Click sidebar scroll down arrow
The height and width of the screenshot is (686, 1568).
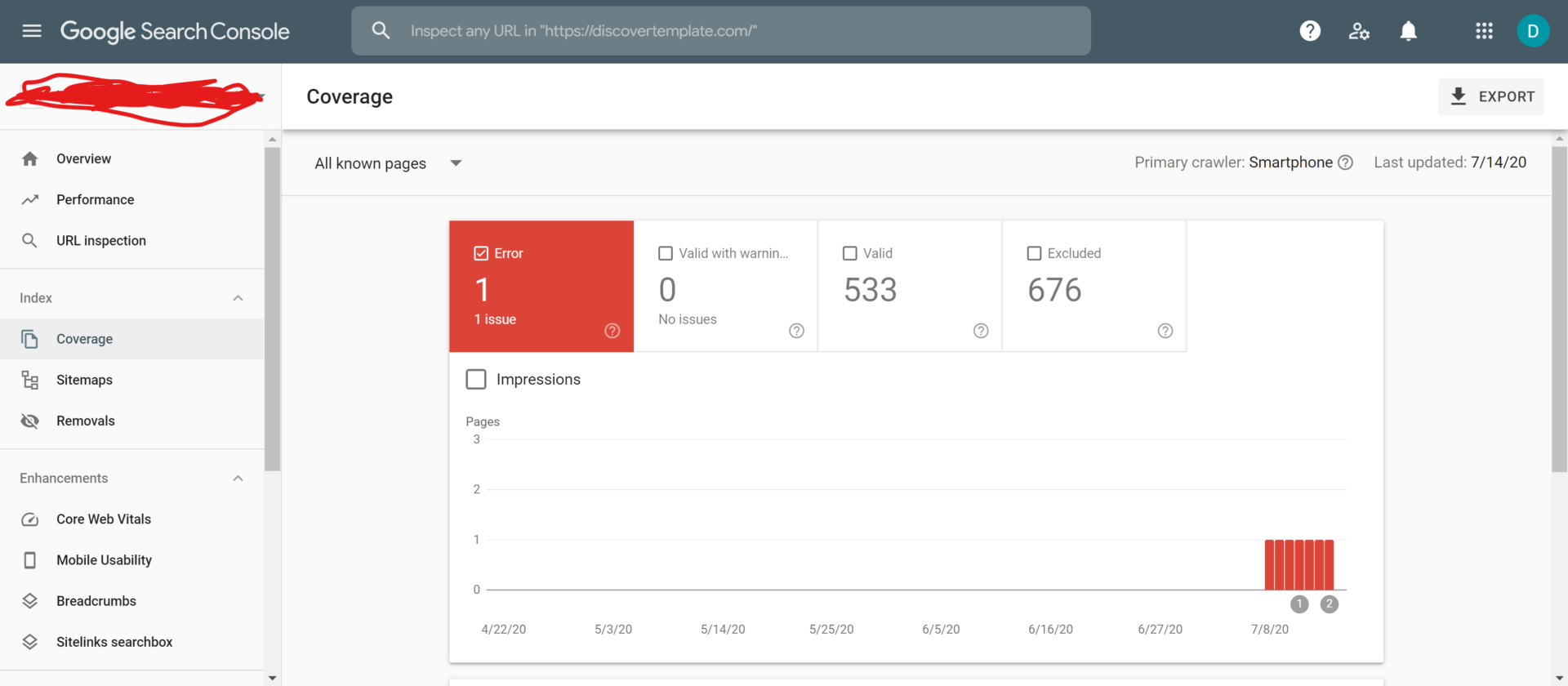272,678
